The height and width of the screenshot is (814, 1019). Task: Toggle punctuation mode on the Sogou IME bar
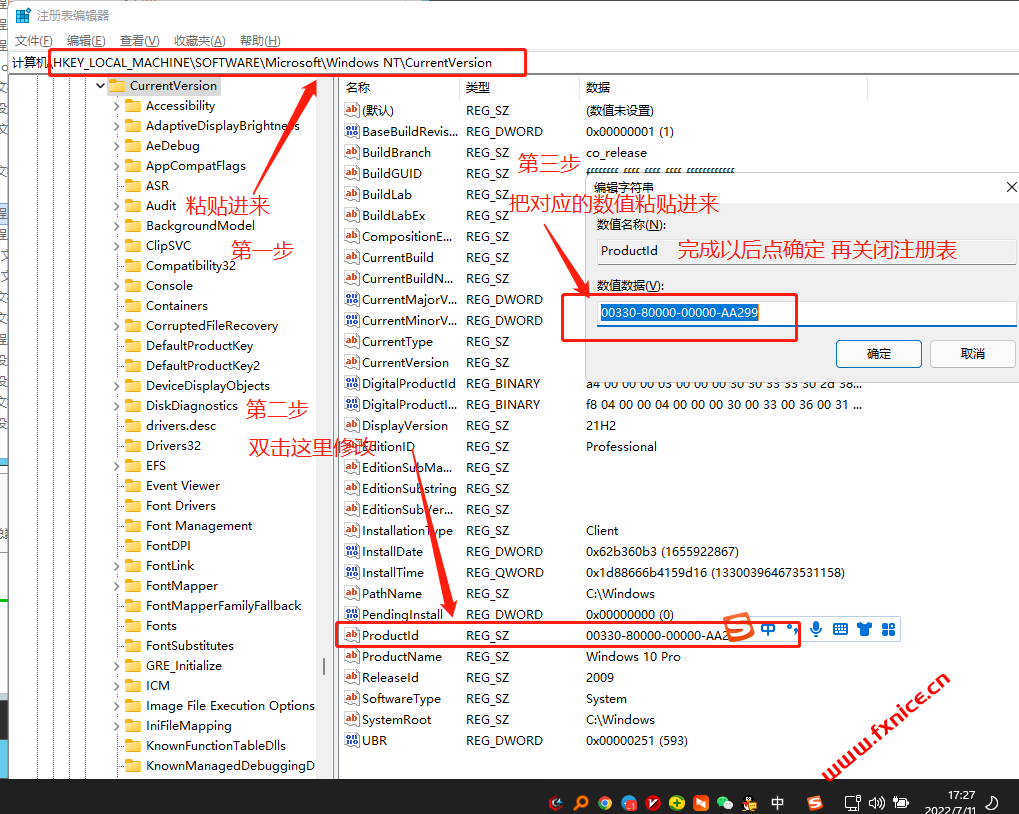(x=792, y=629)
